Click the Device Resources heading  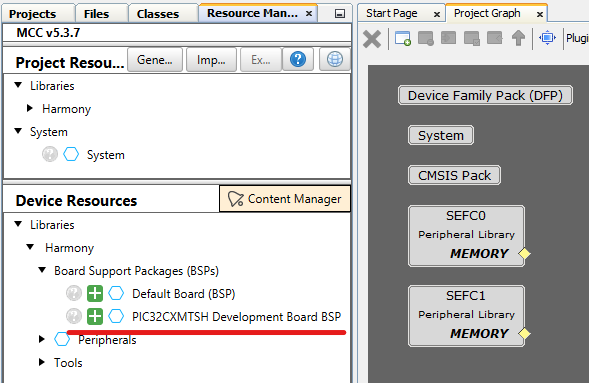click(76, 201)
